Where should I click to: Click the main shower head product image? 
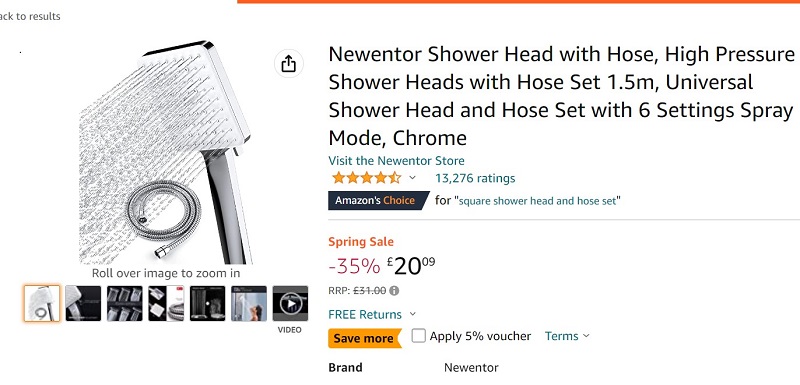[166, 152]
